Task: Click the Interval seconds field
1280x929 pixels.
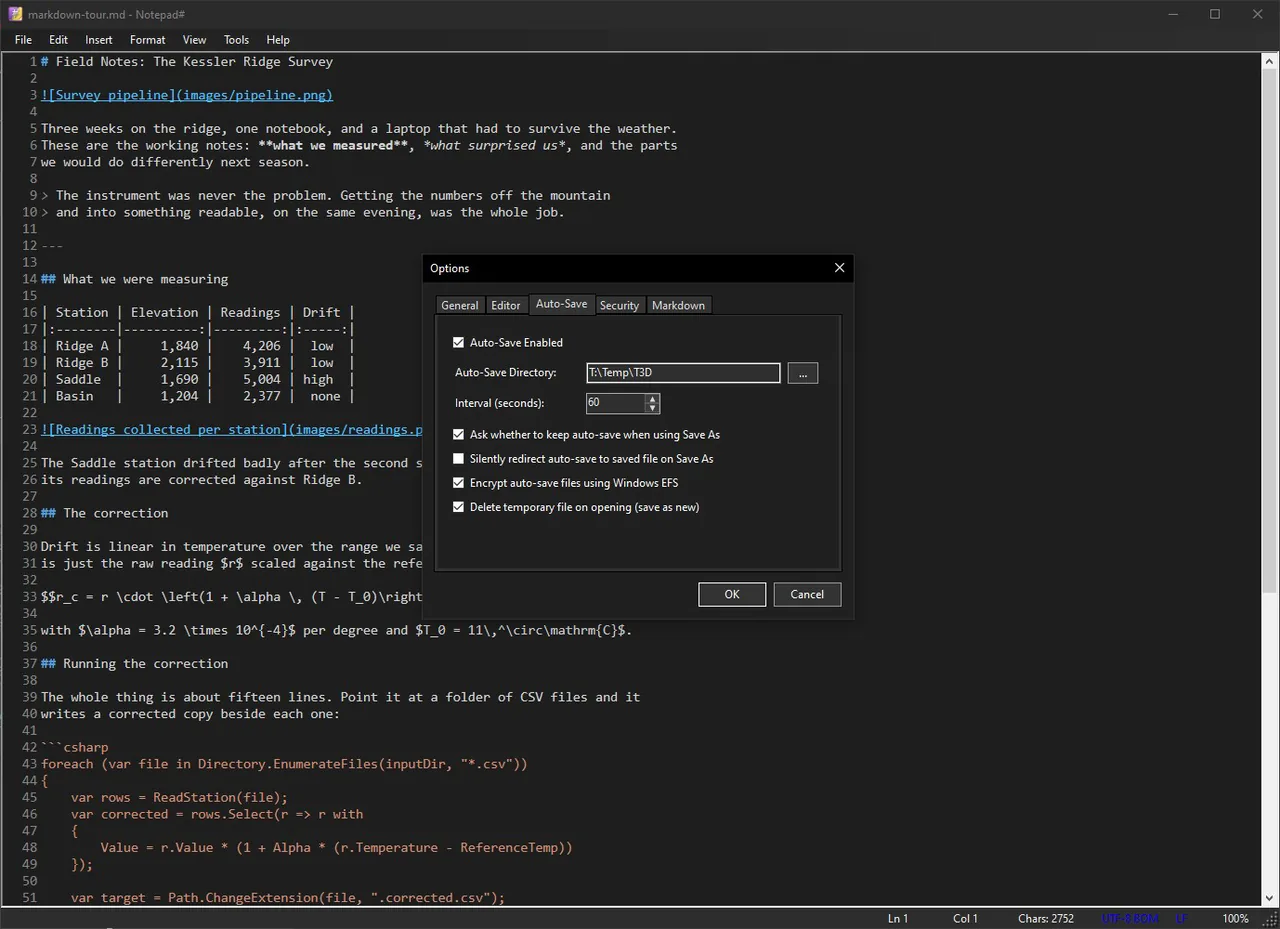Action: click(616, 403)
